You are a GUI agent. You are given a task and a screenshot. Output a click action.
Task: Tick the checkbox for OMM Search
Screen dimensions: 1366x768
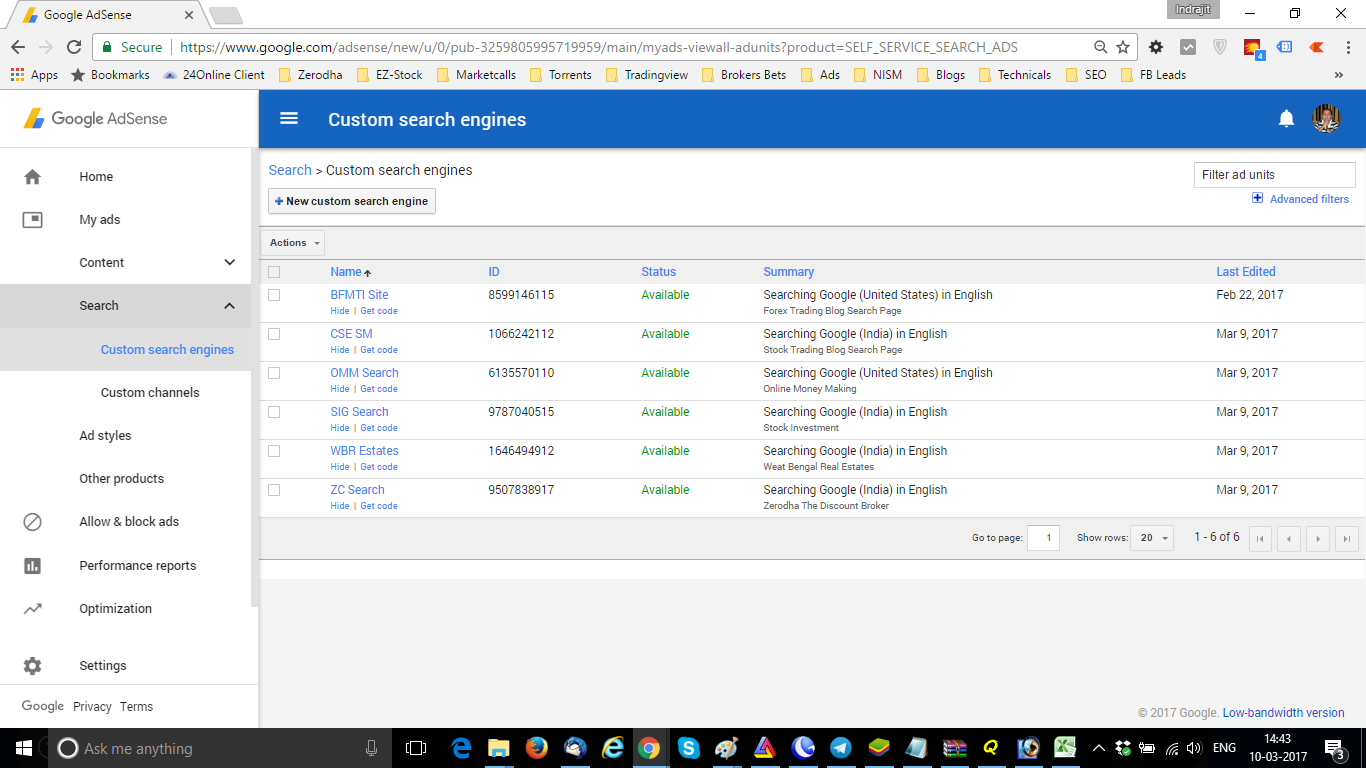tap(274, 373)
